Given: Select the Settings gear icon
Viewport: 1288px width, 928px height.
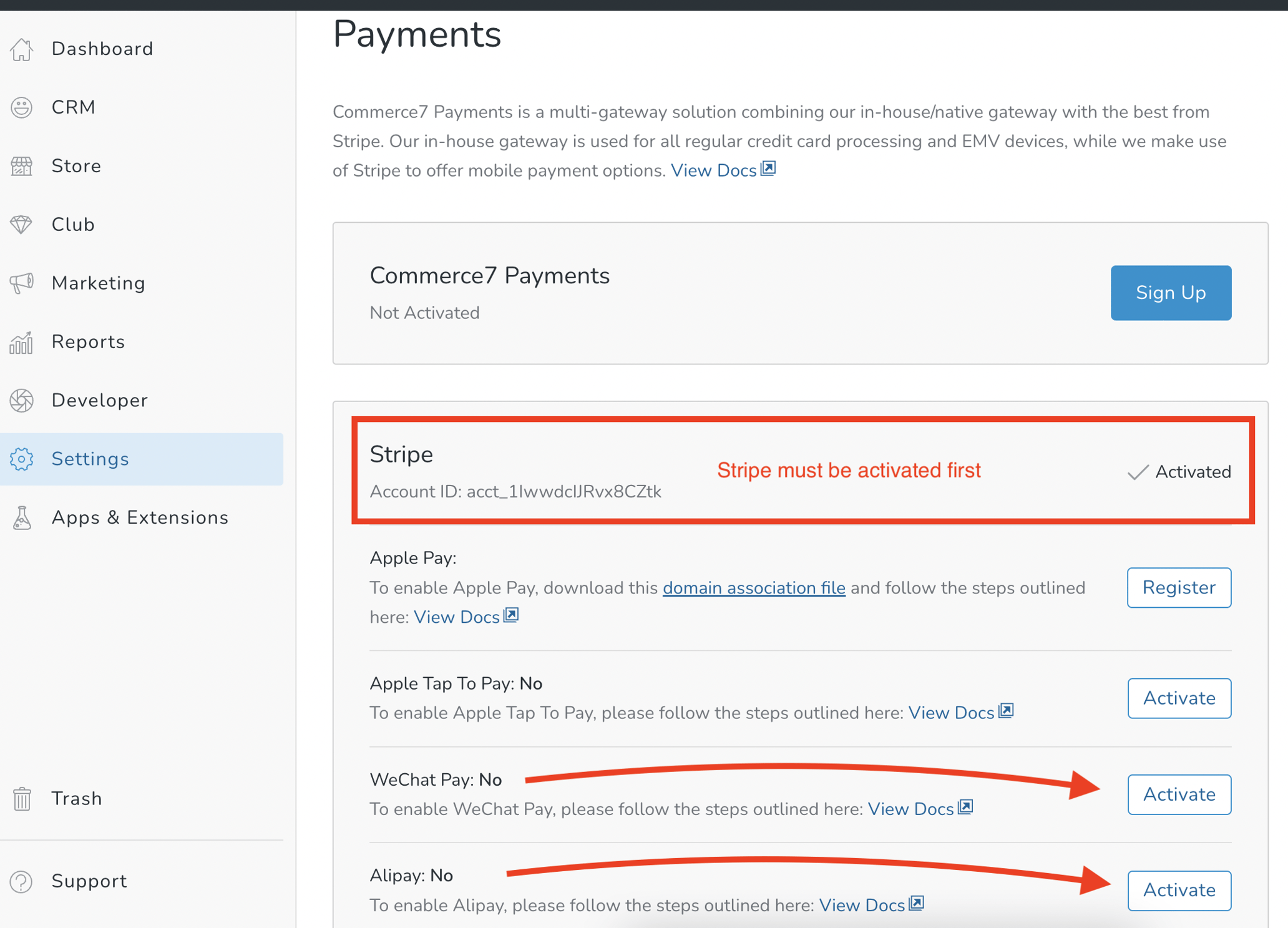Looking at the screenshot, I should tap(22, 459).
